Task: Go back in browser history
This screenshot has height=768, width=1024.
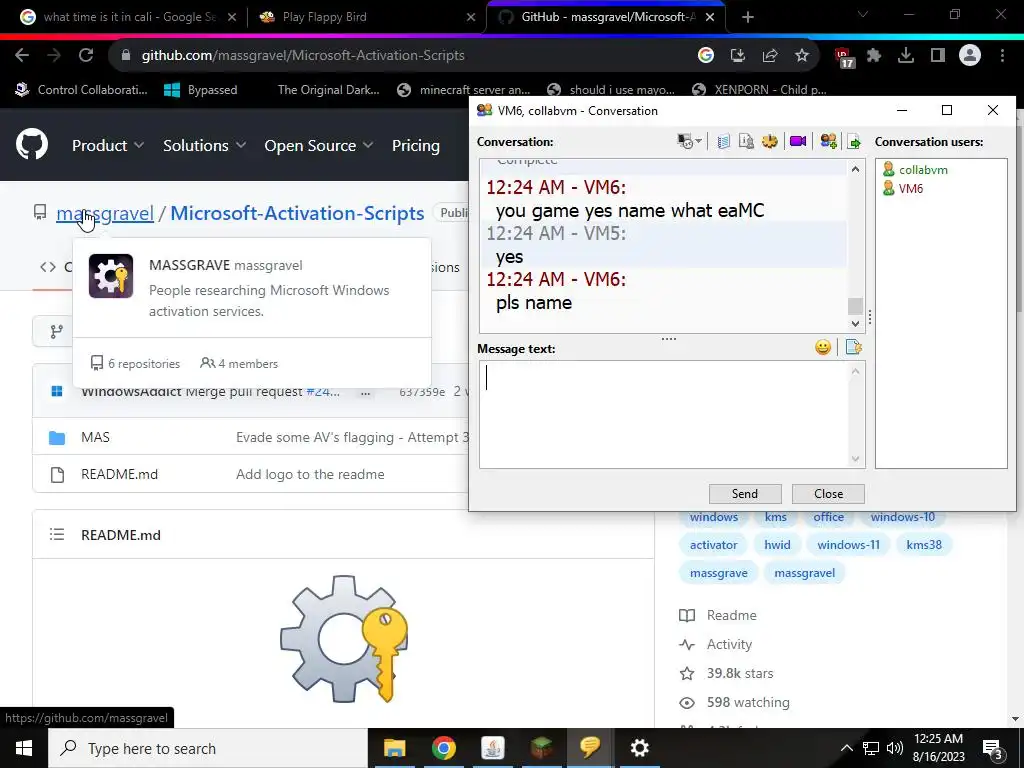Action: [x=22, y=56]
